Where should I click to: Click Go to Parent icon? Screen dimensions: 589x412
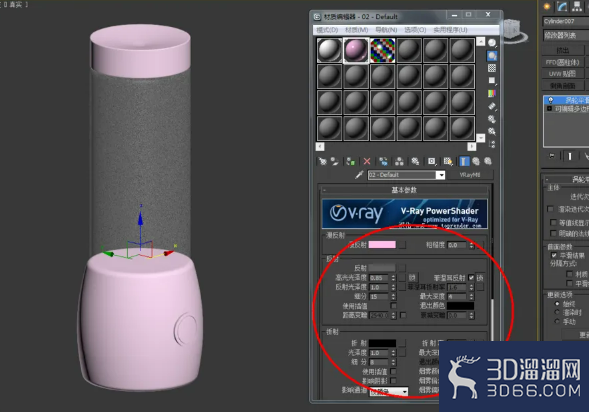coord(476,161)
